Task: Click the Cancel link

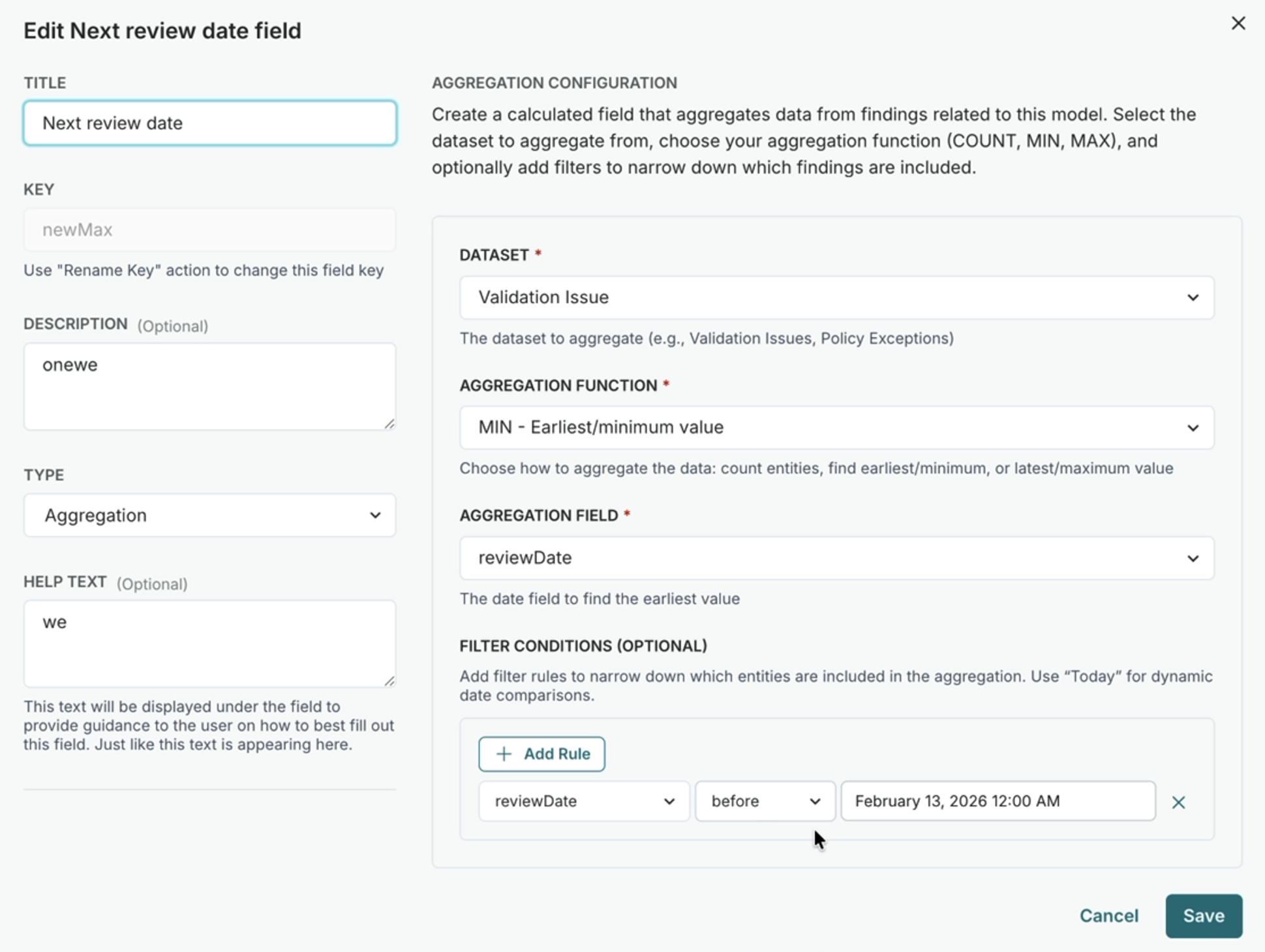Action: click(x=1108, y=915)
